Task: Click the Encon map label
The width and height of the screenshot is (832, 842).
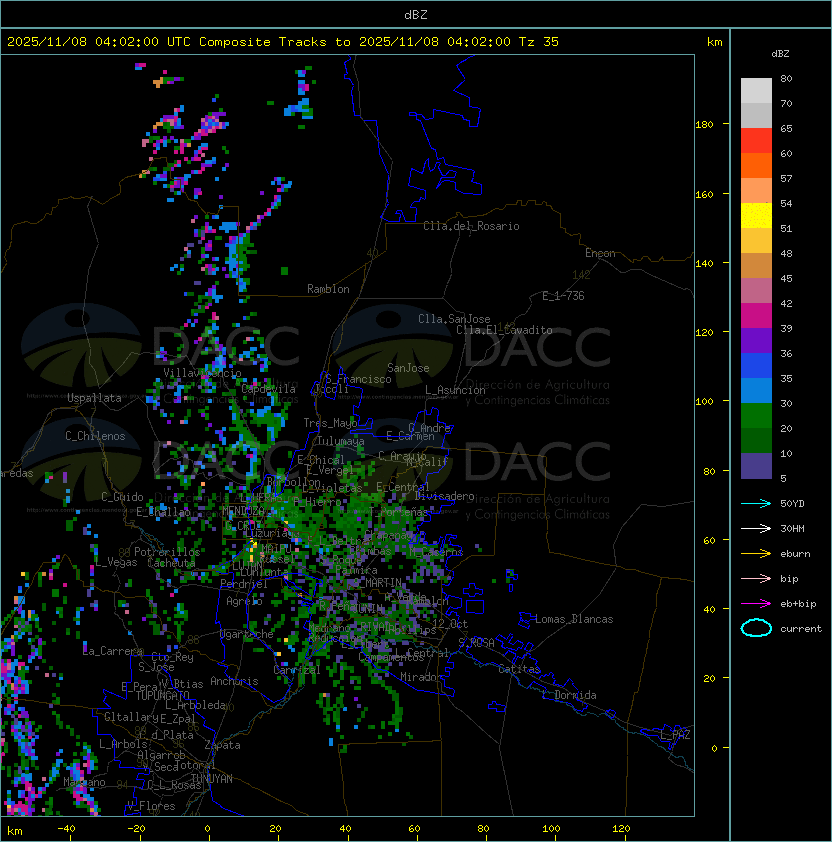Action: point(600,253)
